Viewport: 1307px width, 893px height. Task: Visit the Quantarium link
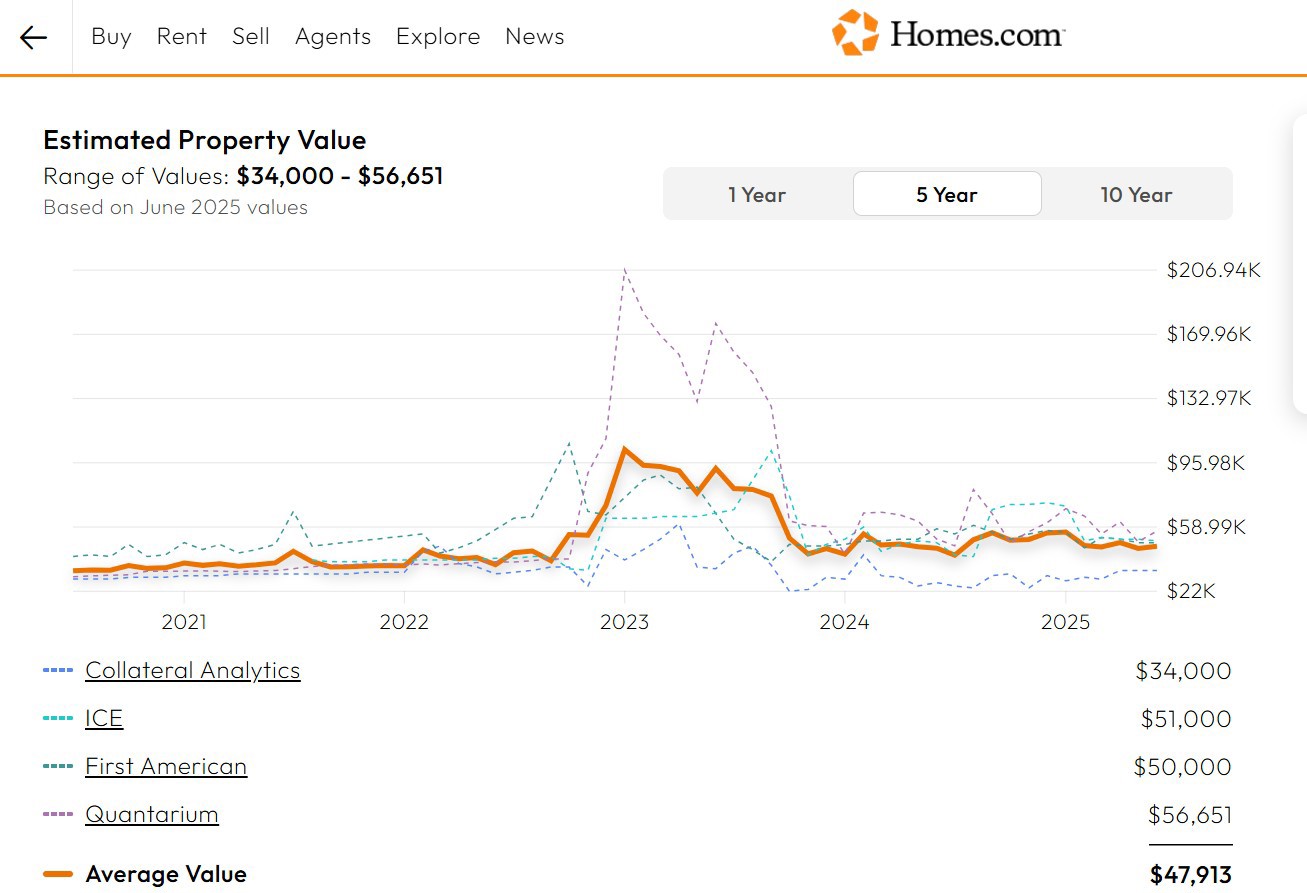point(152,814)
